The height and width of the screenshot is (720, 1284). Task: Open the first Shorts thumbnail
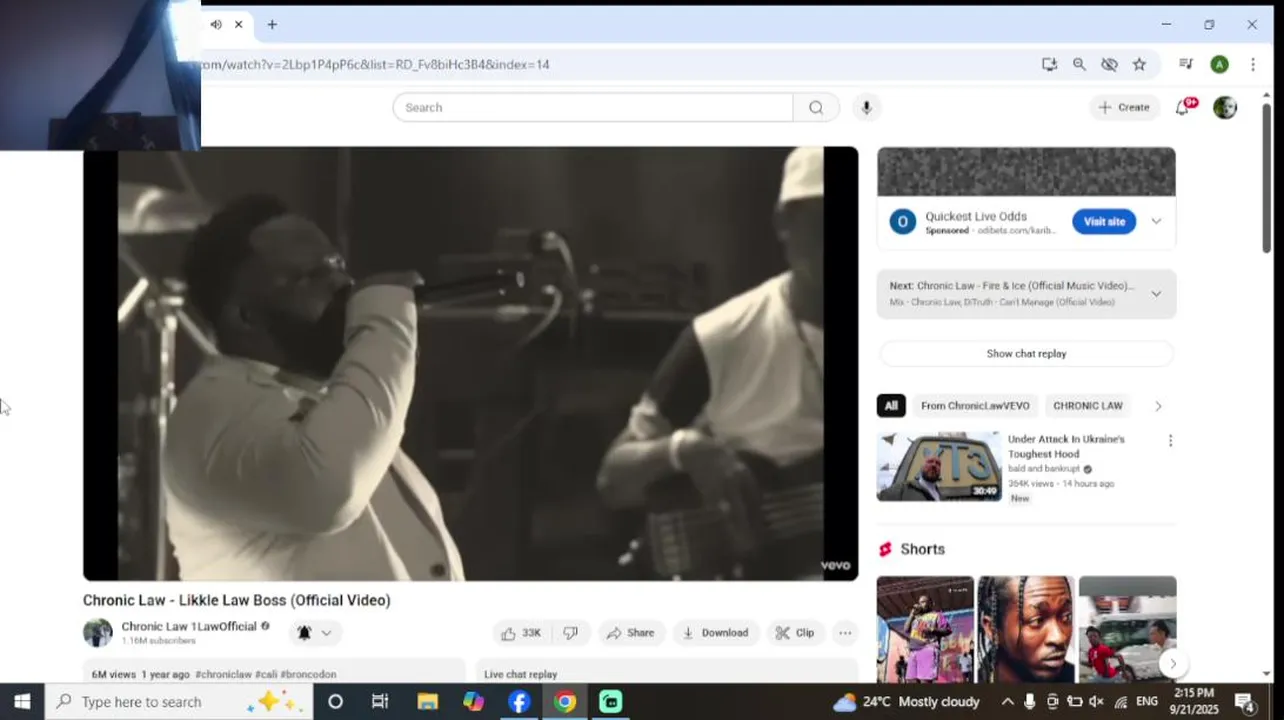925,629
